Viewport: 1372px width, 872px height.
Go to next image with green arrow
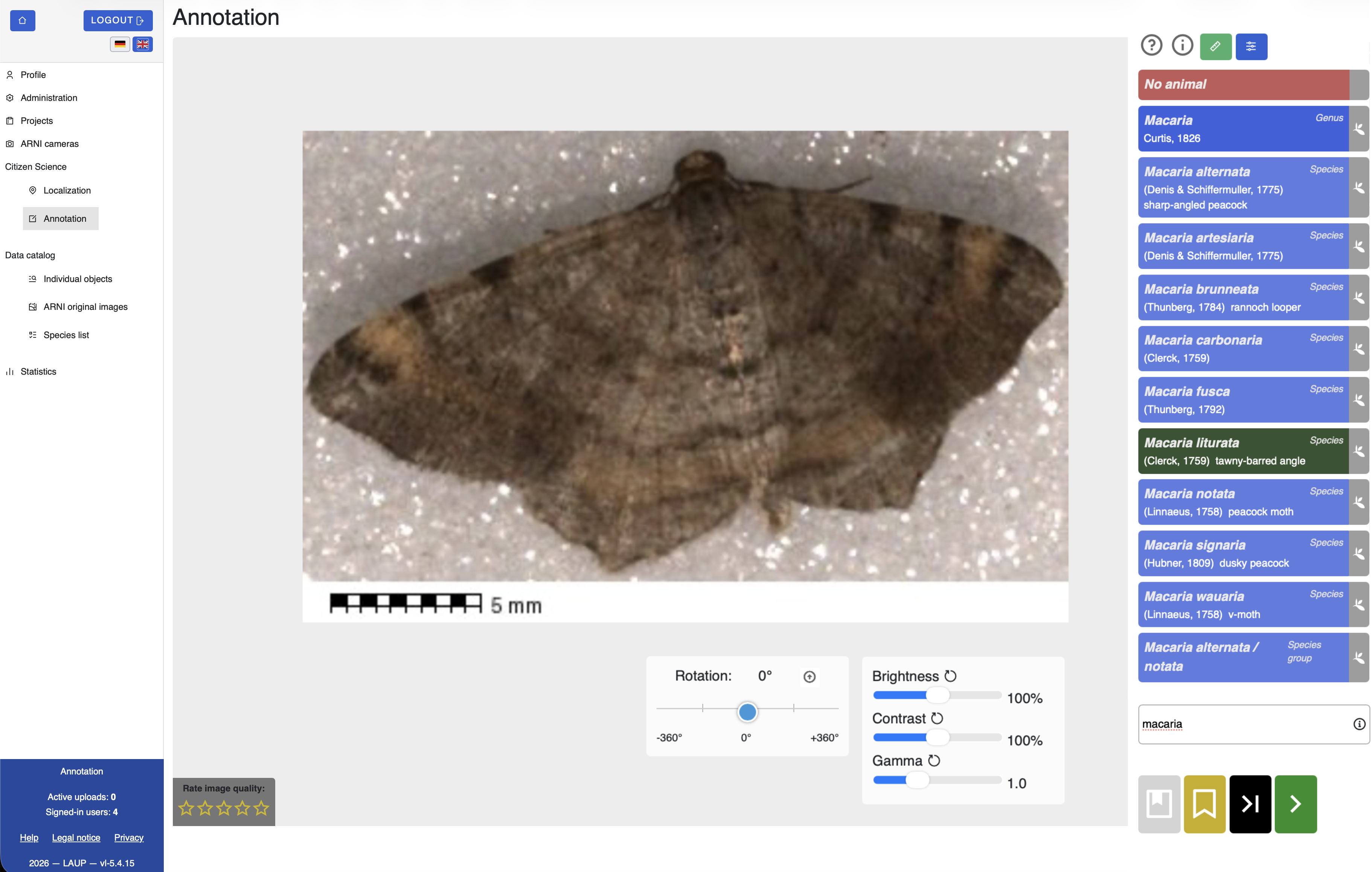(1296, 803)
